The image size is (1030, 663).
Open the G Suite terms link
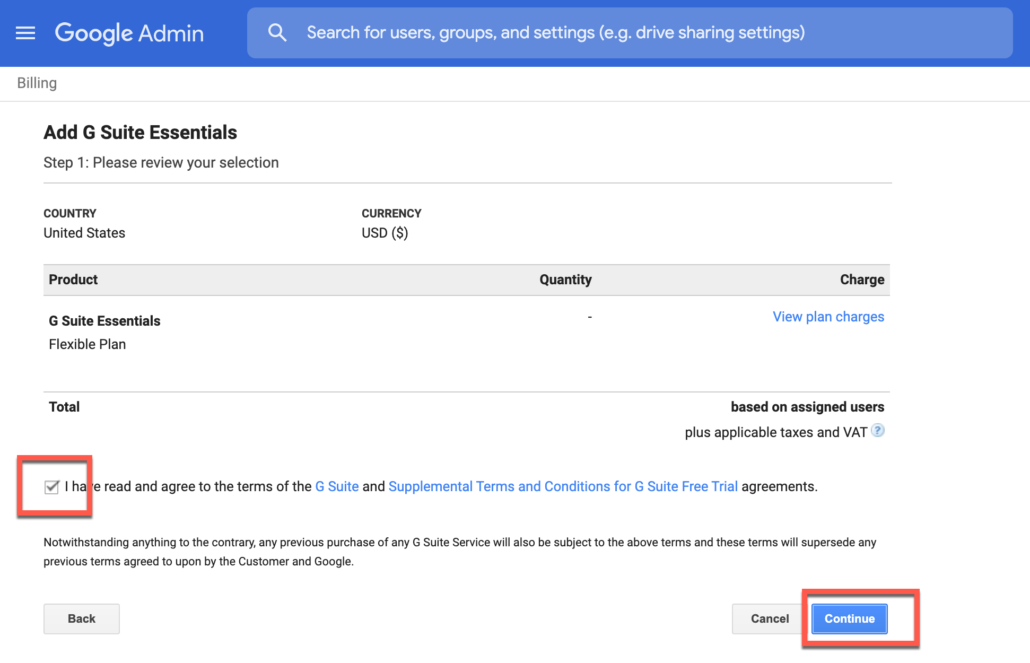tap(337, 487)
